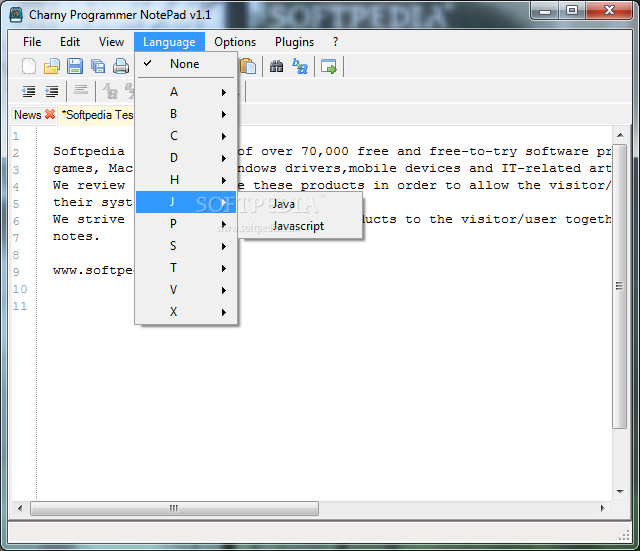The image size is (640, 551).
Task: Close the Charny NotePad window
Action: click(x=609, y=11)
